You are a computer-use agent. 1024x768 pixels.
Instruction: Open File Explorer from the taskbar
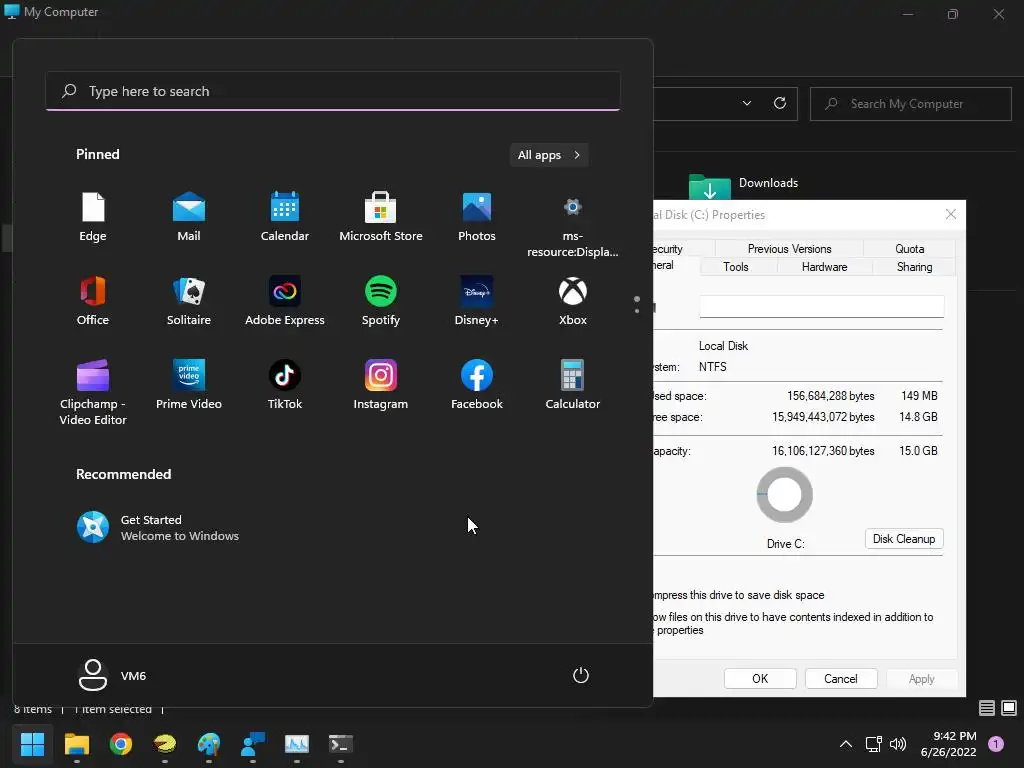pyautogui.click(x=76, y=744)
